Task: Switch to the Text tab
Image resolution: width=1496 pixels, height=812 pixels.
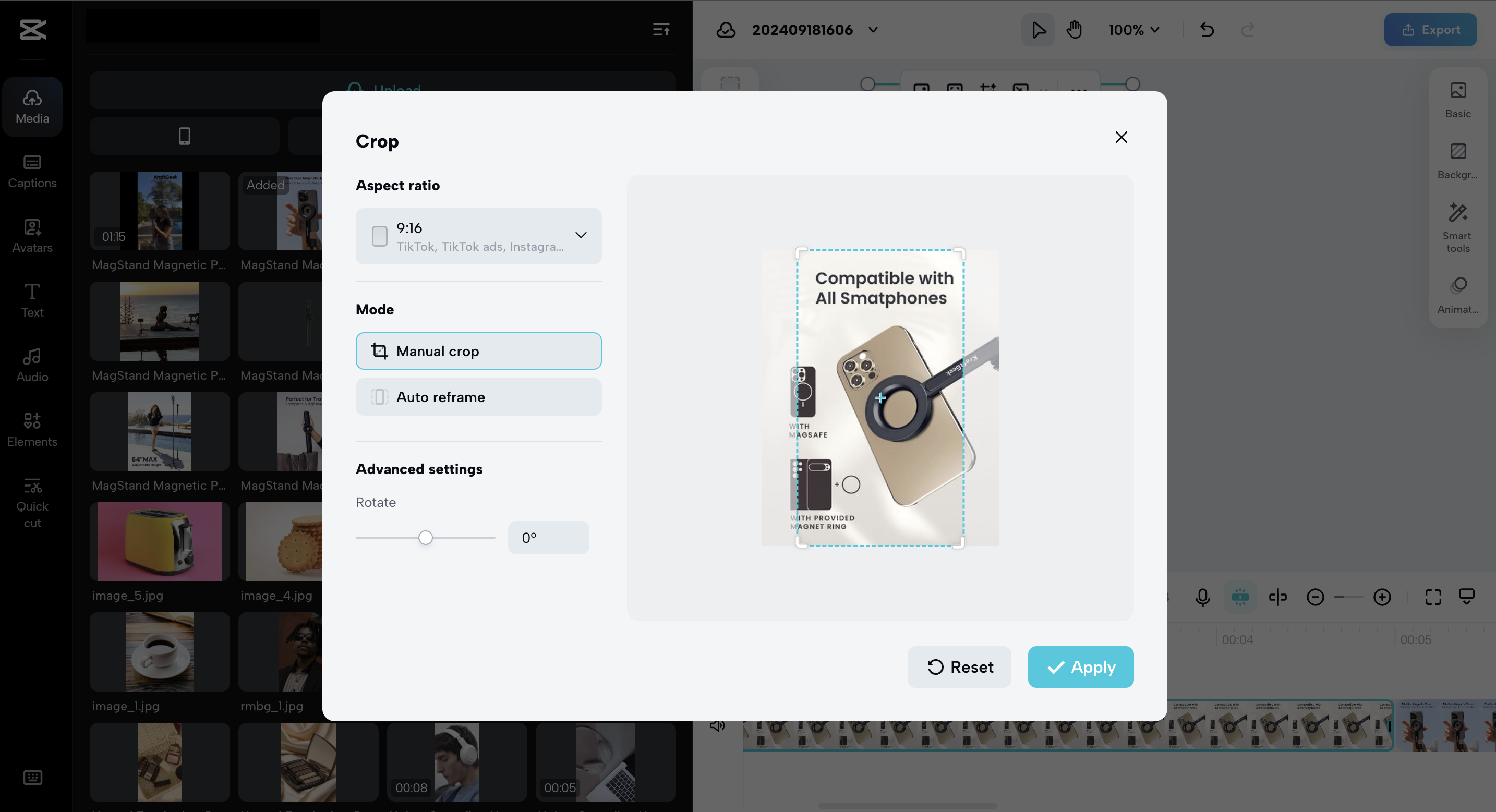Action: pos(32,300)
